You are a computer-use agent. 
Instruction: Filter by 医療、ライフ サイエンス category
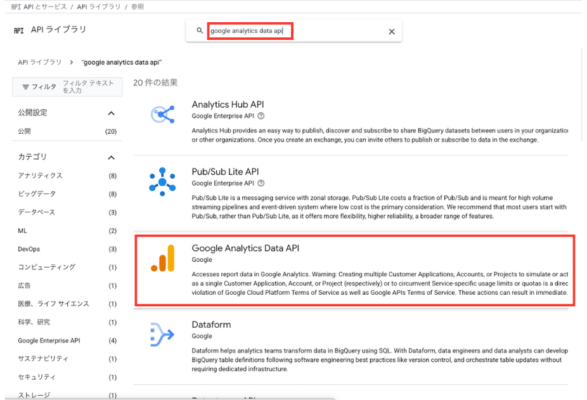click(67, 304)
